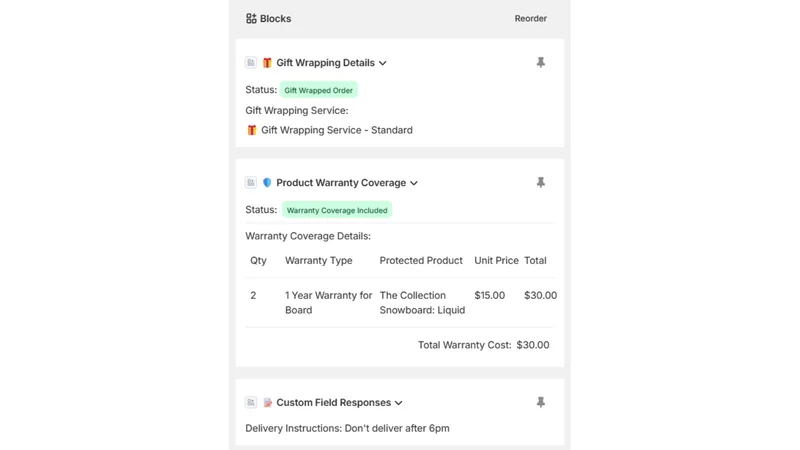Collapse the Gift Wrapping Details chevron
Screen dimensions: 800x450
tap(383, 63)
